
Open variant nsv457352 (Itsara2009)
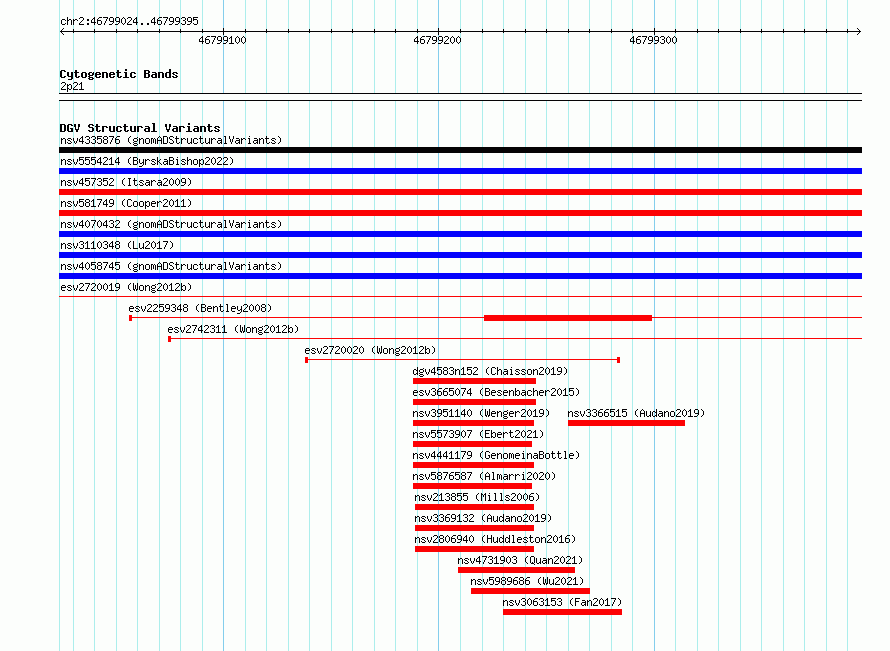pos(126,182)
